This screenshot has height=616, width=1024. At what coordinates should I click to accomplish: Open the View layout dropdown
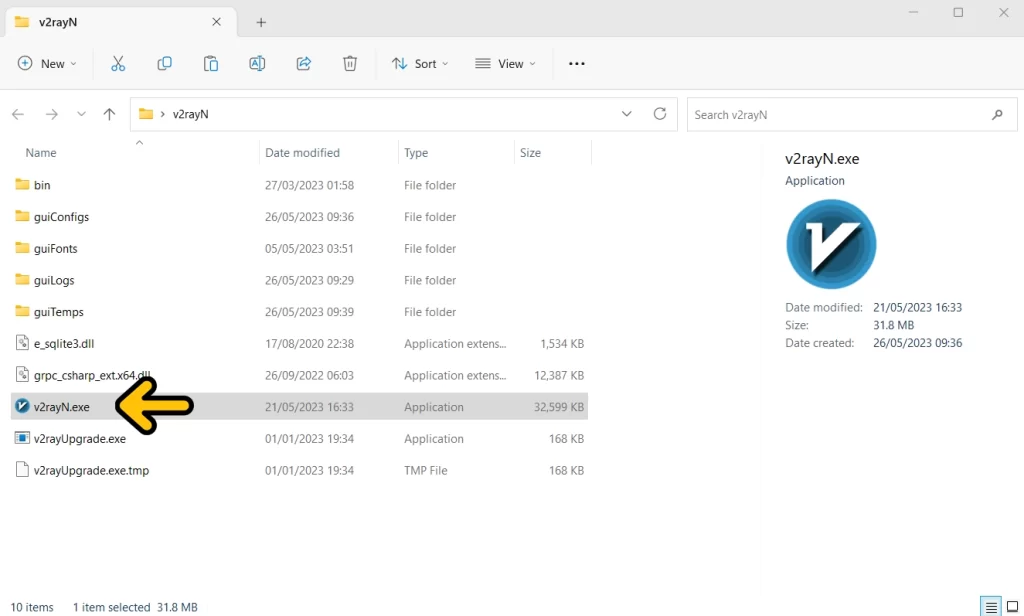tap(505, 64)
